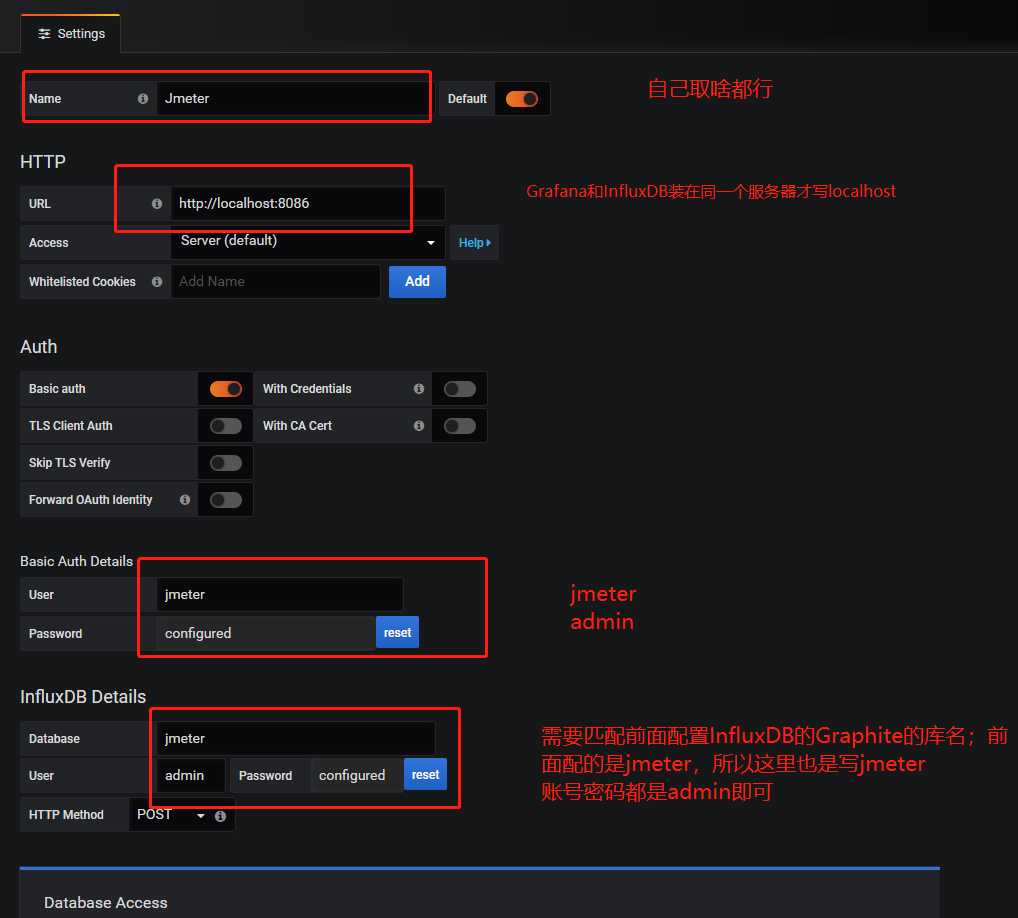The height and width of the screenshot is (918, 1018).
Task: Expand the Help link beside Access
Action: click(474, 243)
